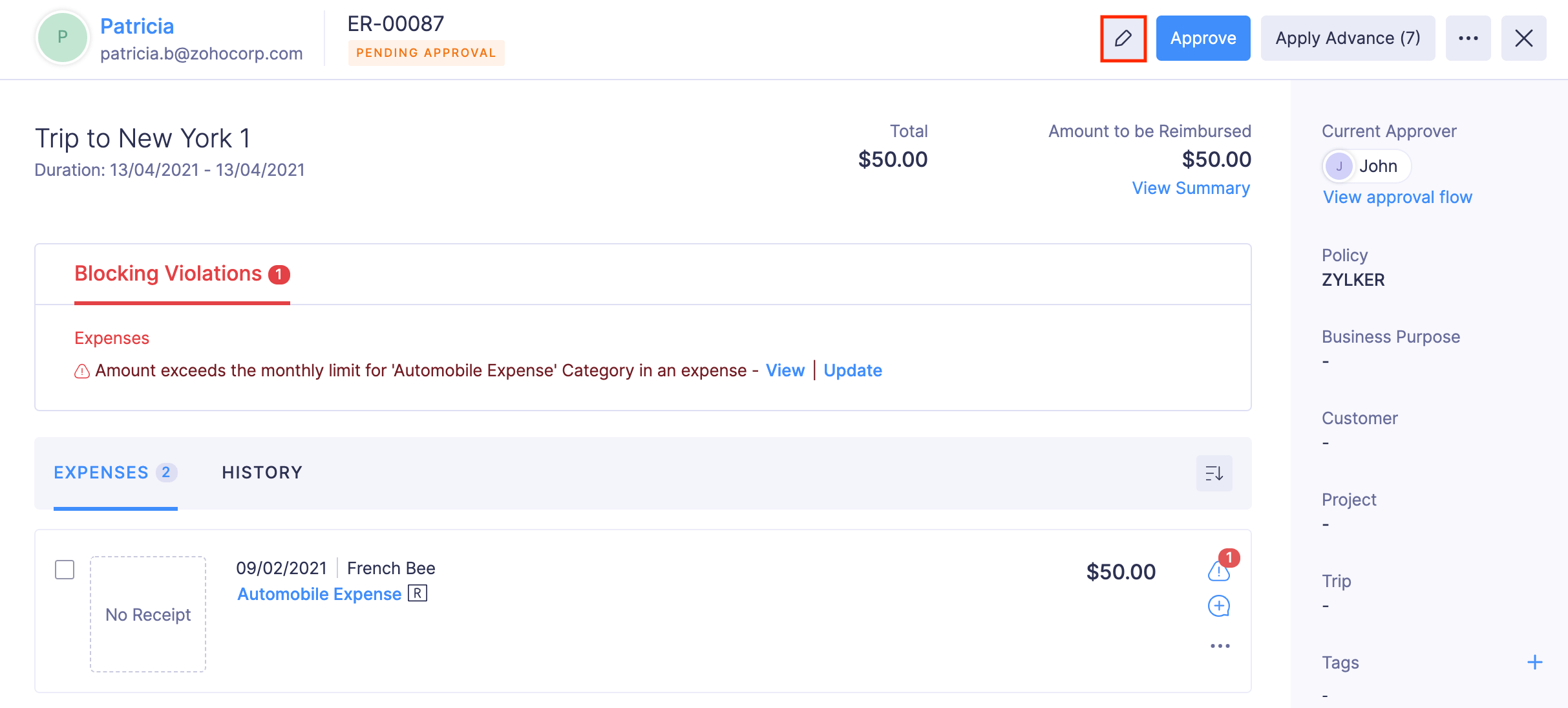This screenshot has width=1568, height=708.
Task: Click the Apply Advance (7) button
Action: click(x=1348, y=39)
